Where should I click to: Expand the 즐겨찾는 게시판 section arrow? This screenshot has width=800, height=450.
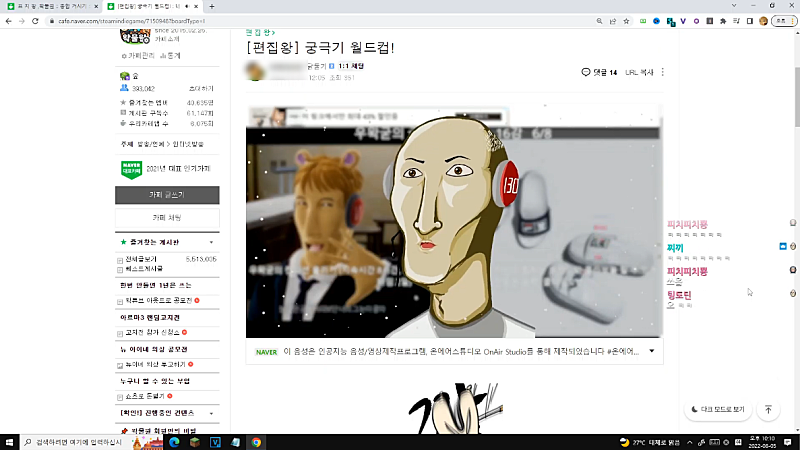(x=211, y=242)
